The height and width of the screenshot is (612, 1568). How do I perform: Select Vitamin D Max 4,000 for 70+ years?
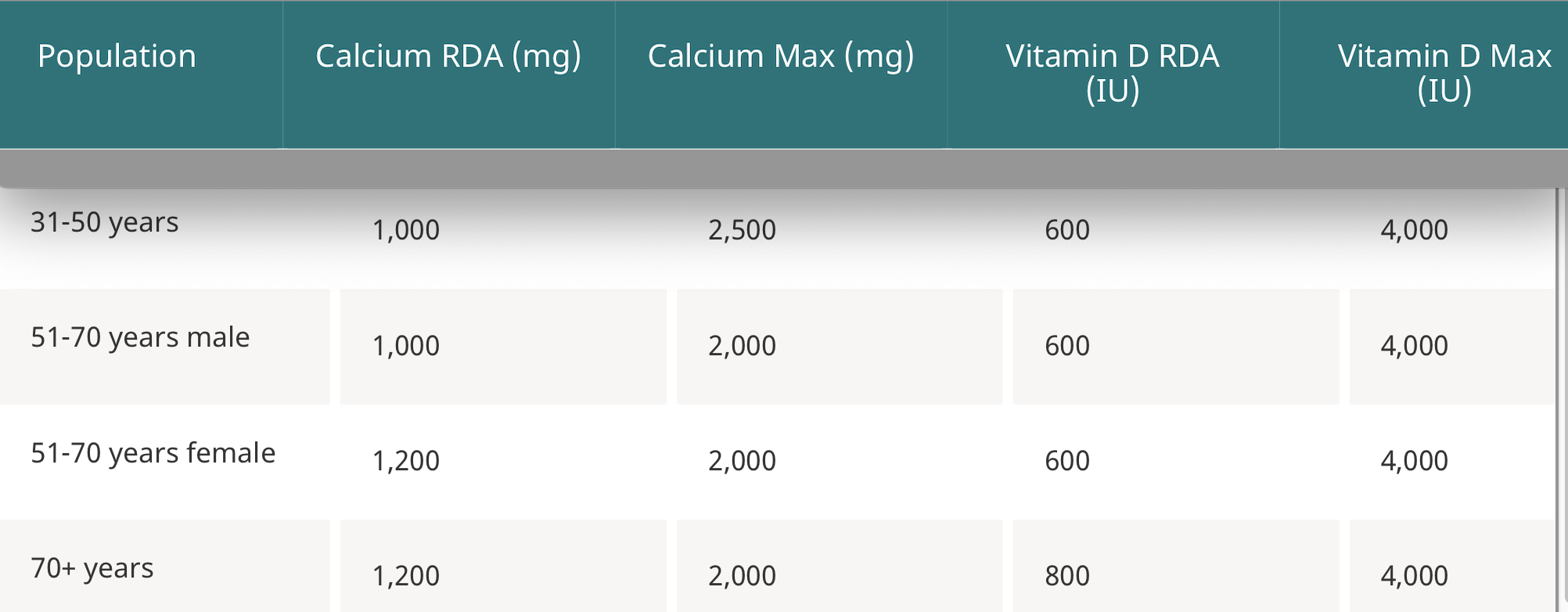tap(1414, 576)
